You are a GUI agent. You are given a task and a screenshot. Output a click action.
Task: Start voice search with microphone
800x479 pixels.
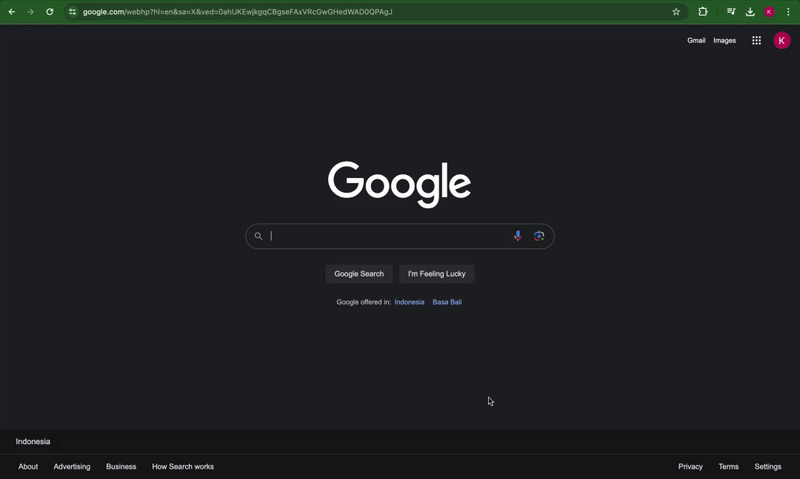518,236
